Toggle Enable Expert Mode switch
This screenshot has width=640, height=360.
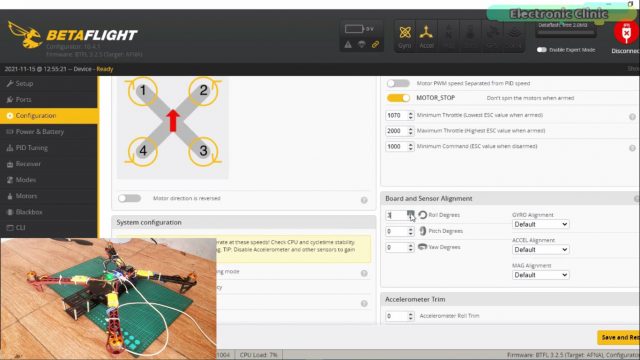(x=542, y=50)
